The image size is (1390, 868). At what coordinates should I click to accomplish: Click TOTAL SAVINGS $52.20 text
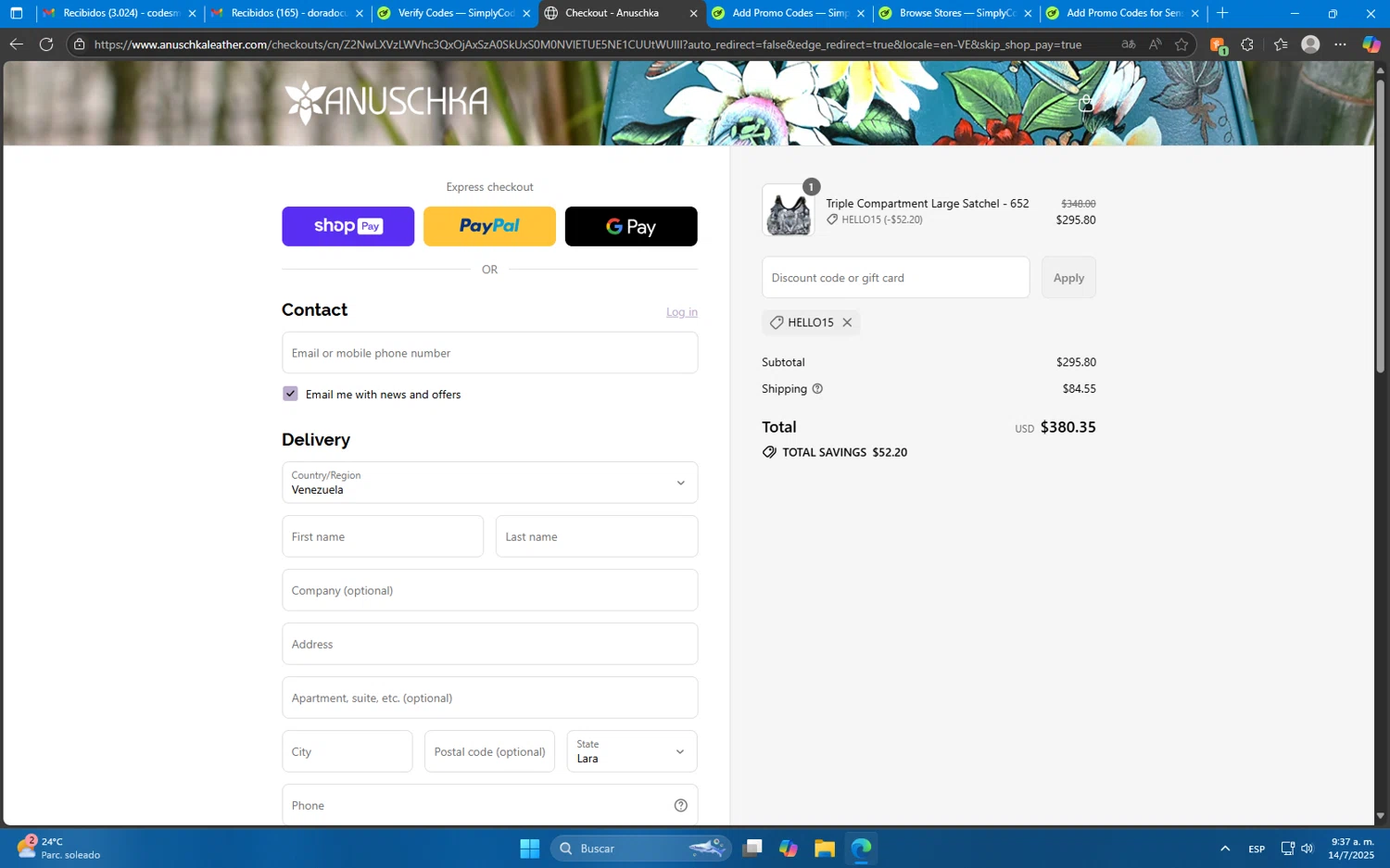(x=844, y=453)
